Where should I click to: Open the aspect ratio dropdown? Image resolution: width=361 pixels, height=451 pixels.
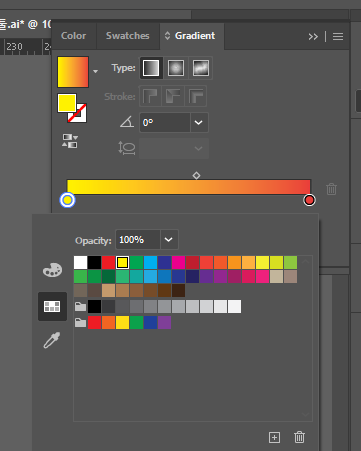click(198, 148)
